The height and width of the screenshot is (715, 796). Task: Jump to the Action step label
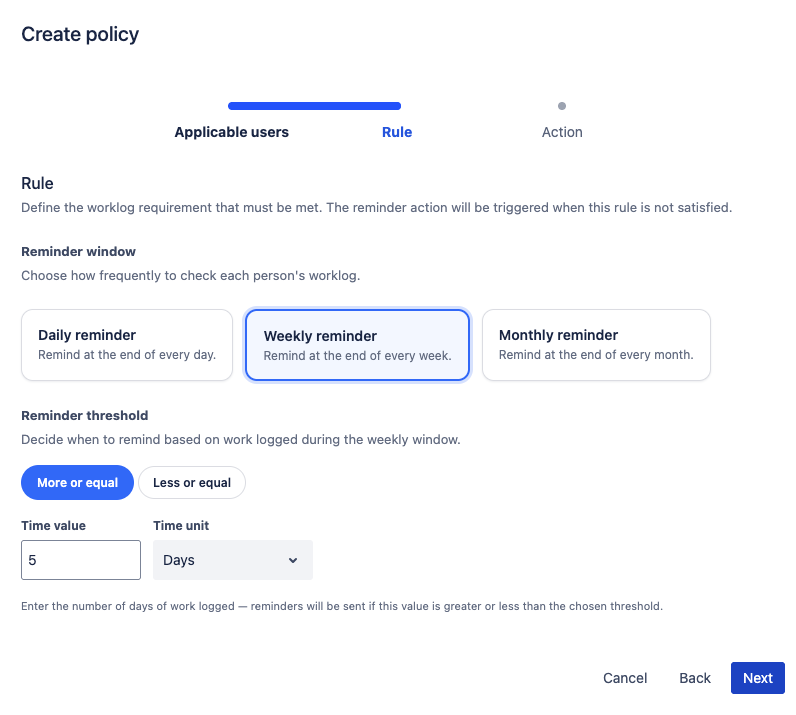pyautogui.click(x=562, y=132)
